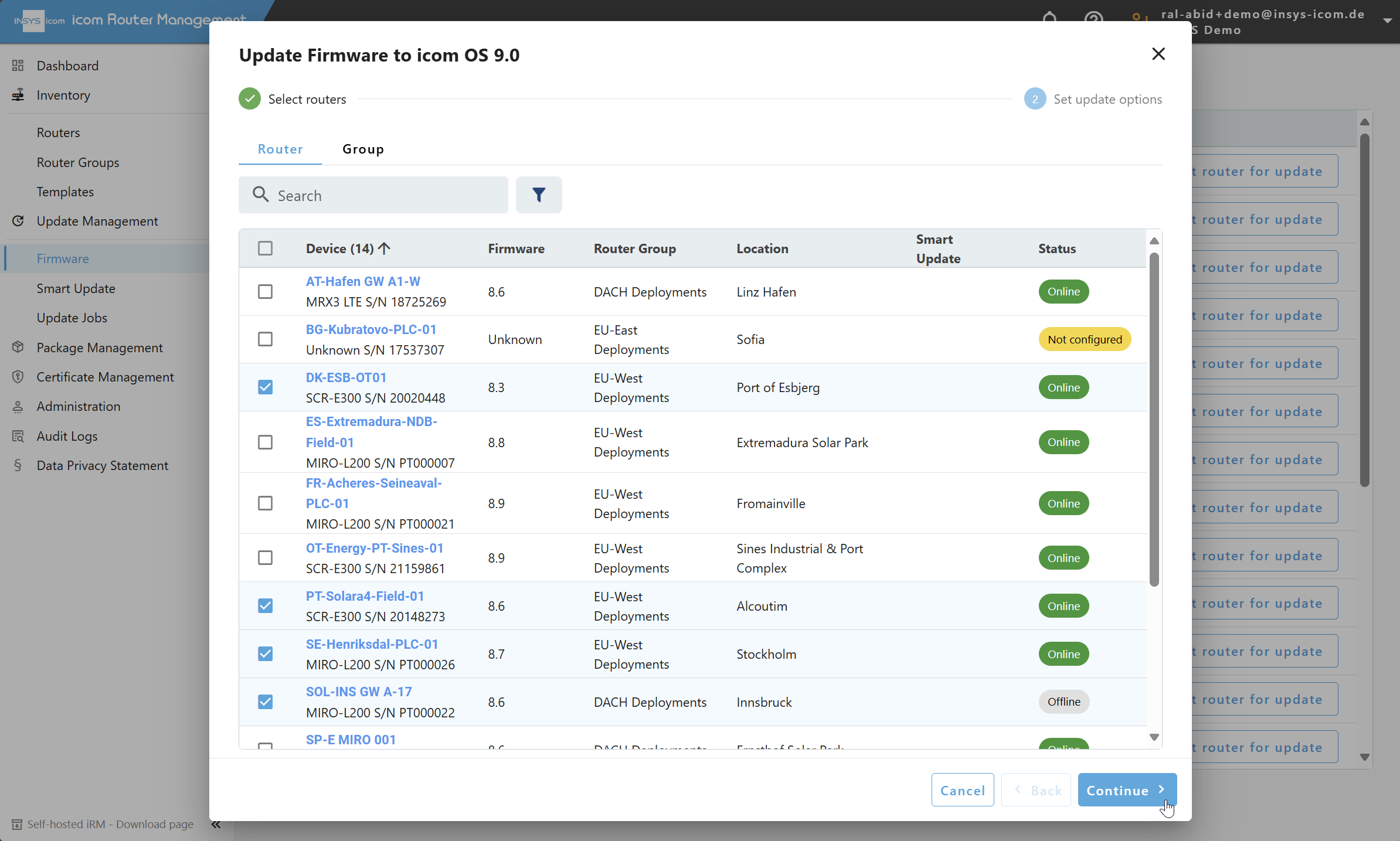Click the Data Privacy section-sign icon
Image resolution: width=1400 pixels, height=841 pixels.
pos(18,465)
